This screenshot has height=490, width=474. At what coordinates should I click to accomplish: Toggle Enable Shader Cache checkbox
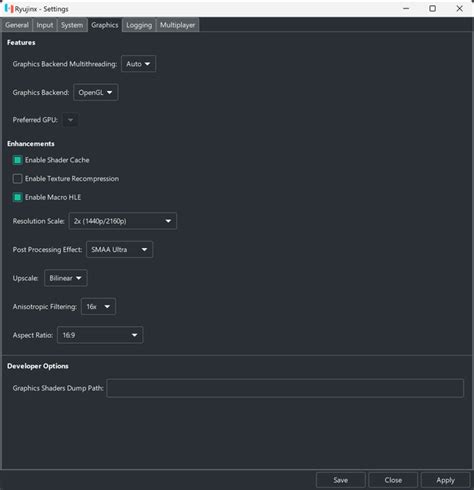pyautogui.click(x=17, y=160)
